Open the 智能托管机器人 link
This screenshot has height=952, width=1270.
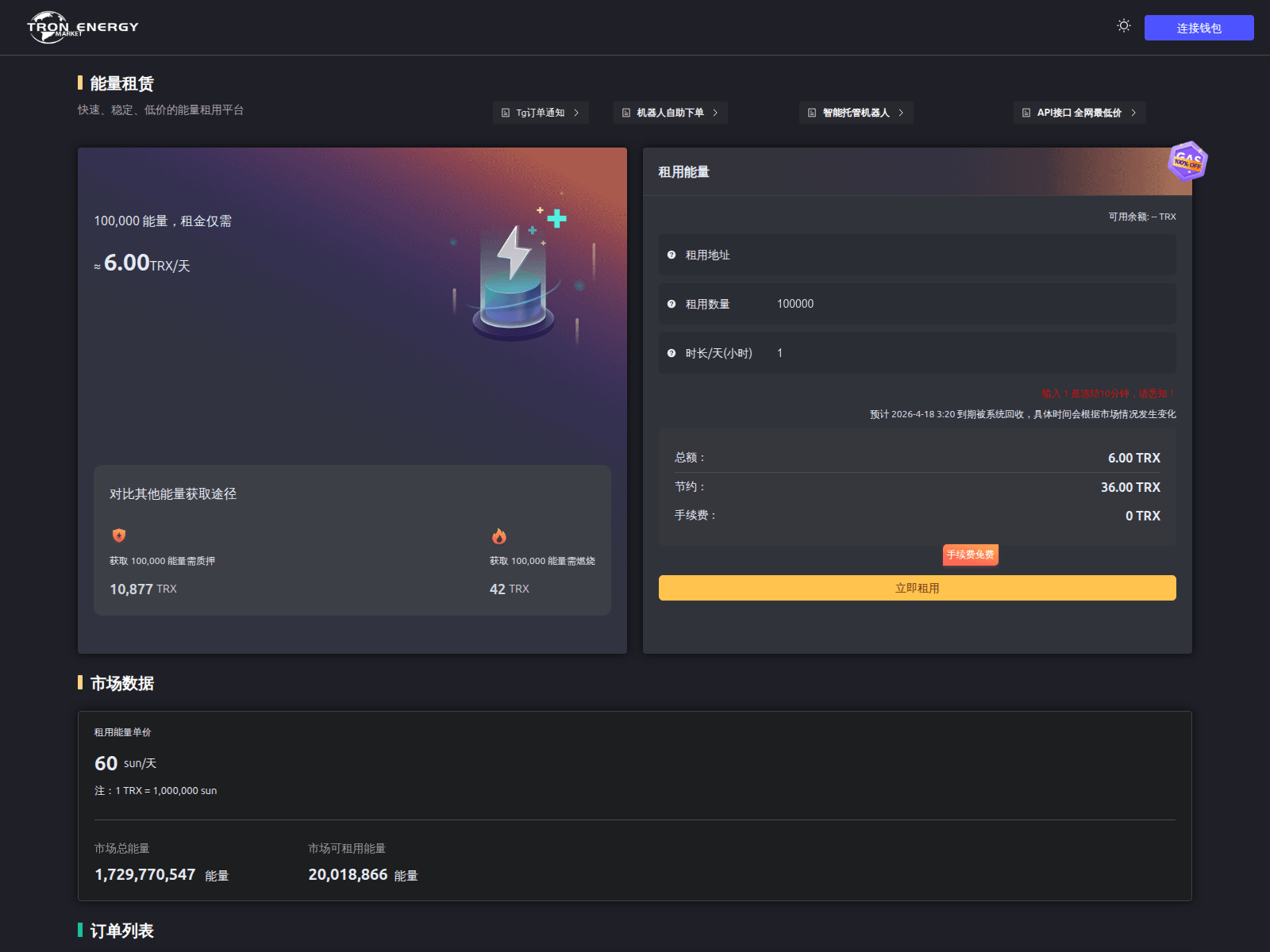pyautogui.click(x=856, y=113)
